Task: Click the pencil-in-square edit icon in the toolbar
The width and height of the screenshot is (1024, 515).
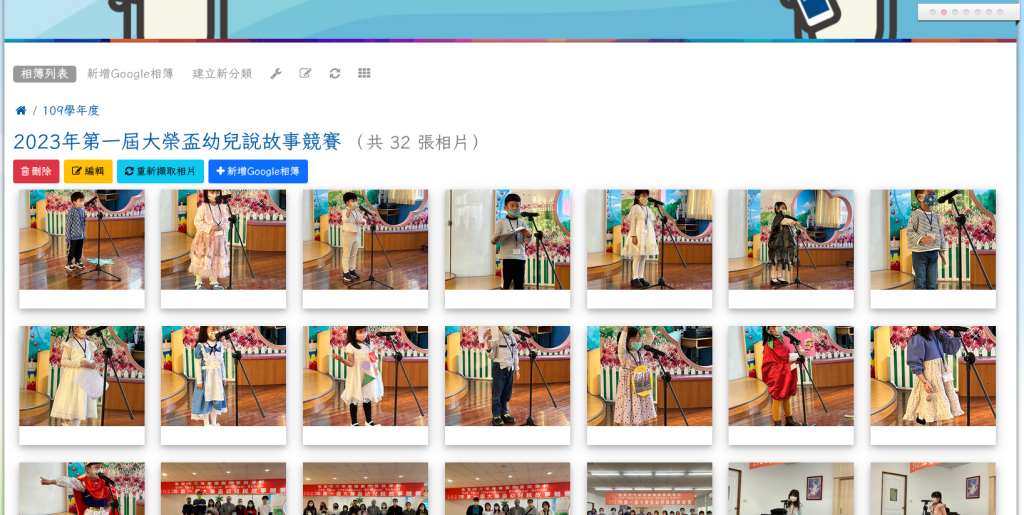Action: tap(305, 73)
